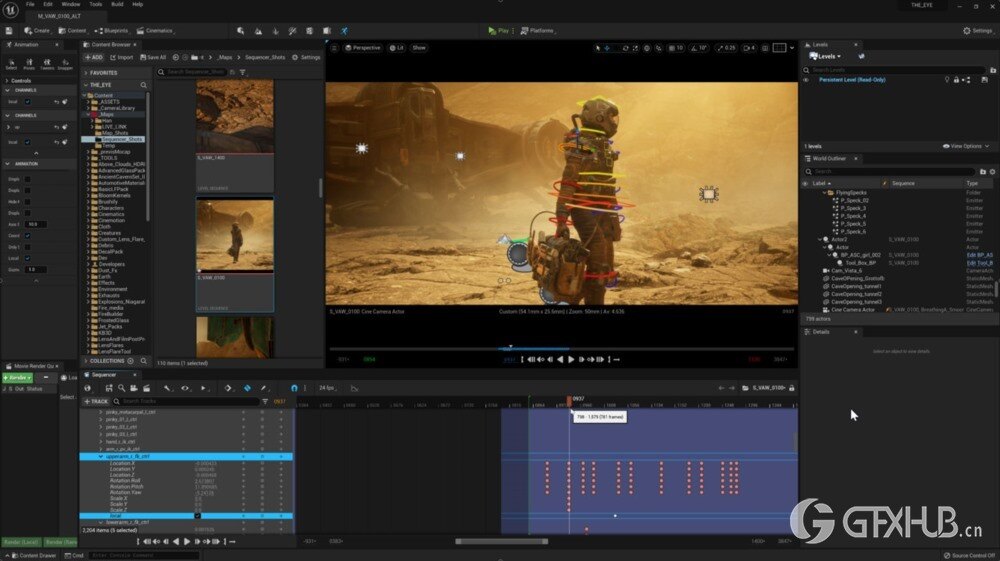Screen dimensions: 1000x561
Task: Toggle Persistent Level visibility eye
Action: click(805, 80)
